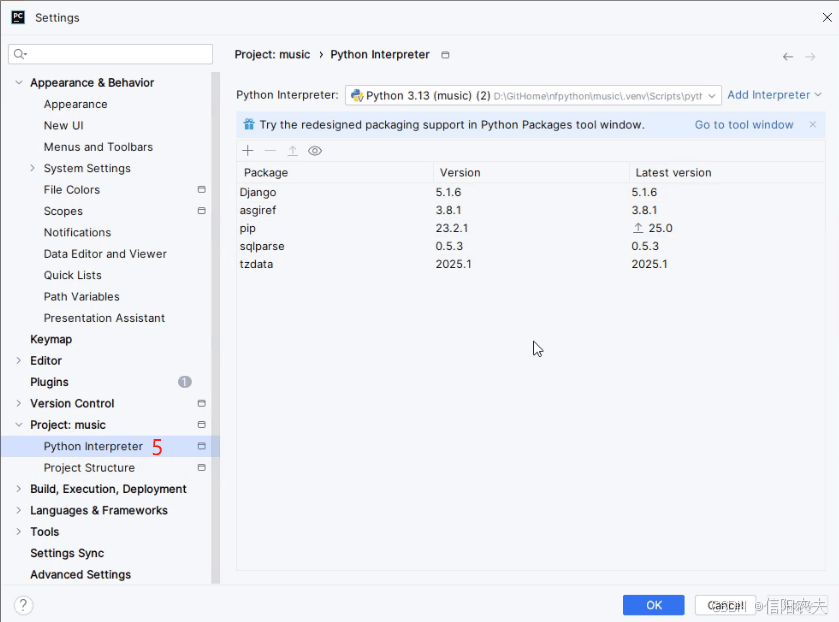The width and height of the screenshot is (839, 622).
Task: Open Project Structure settings
Action: coord(89,468)
